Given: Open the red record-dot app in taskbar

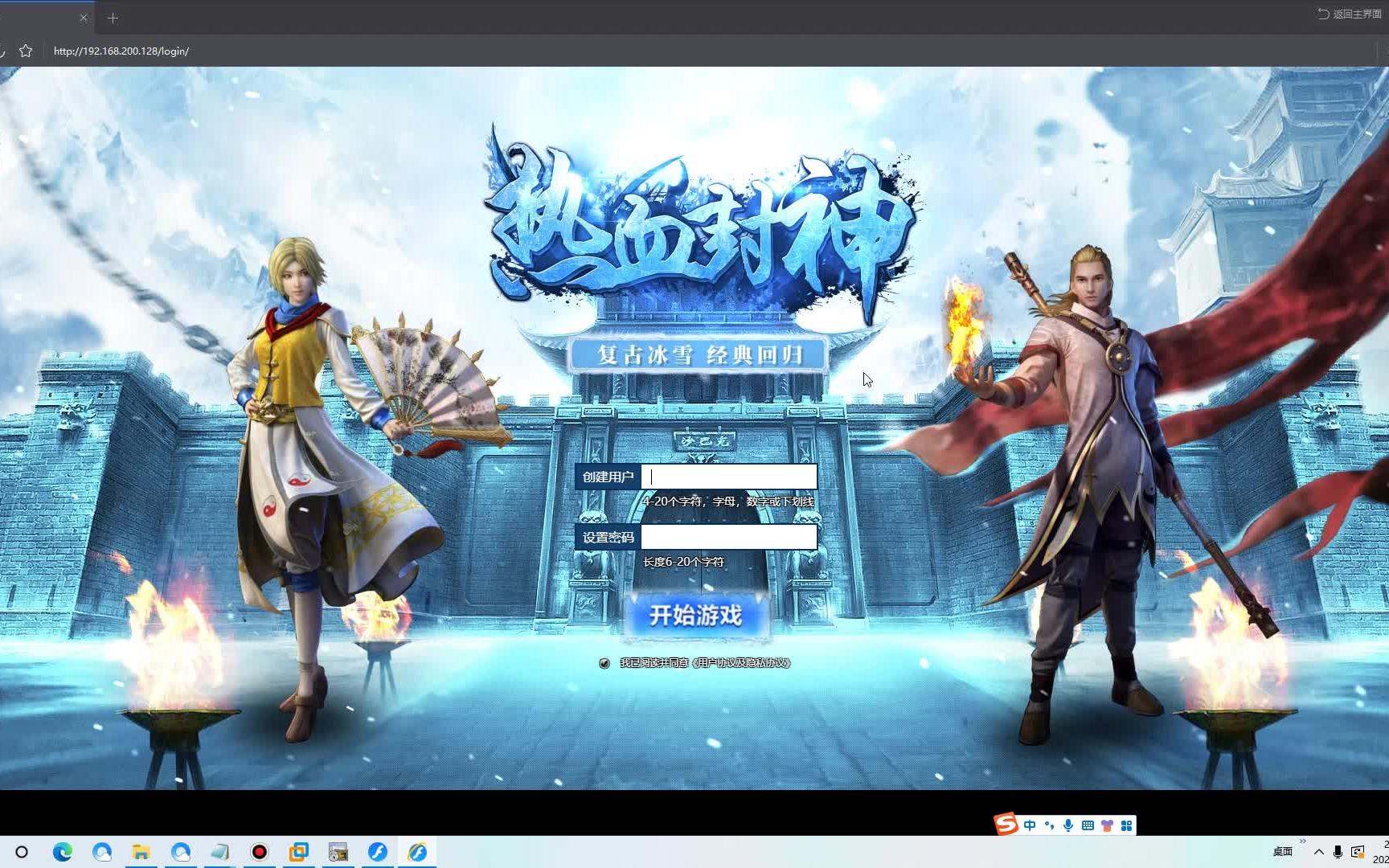Looking at the screenshot, I should (259, 852).
